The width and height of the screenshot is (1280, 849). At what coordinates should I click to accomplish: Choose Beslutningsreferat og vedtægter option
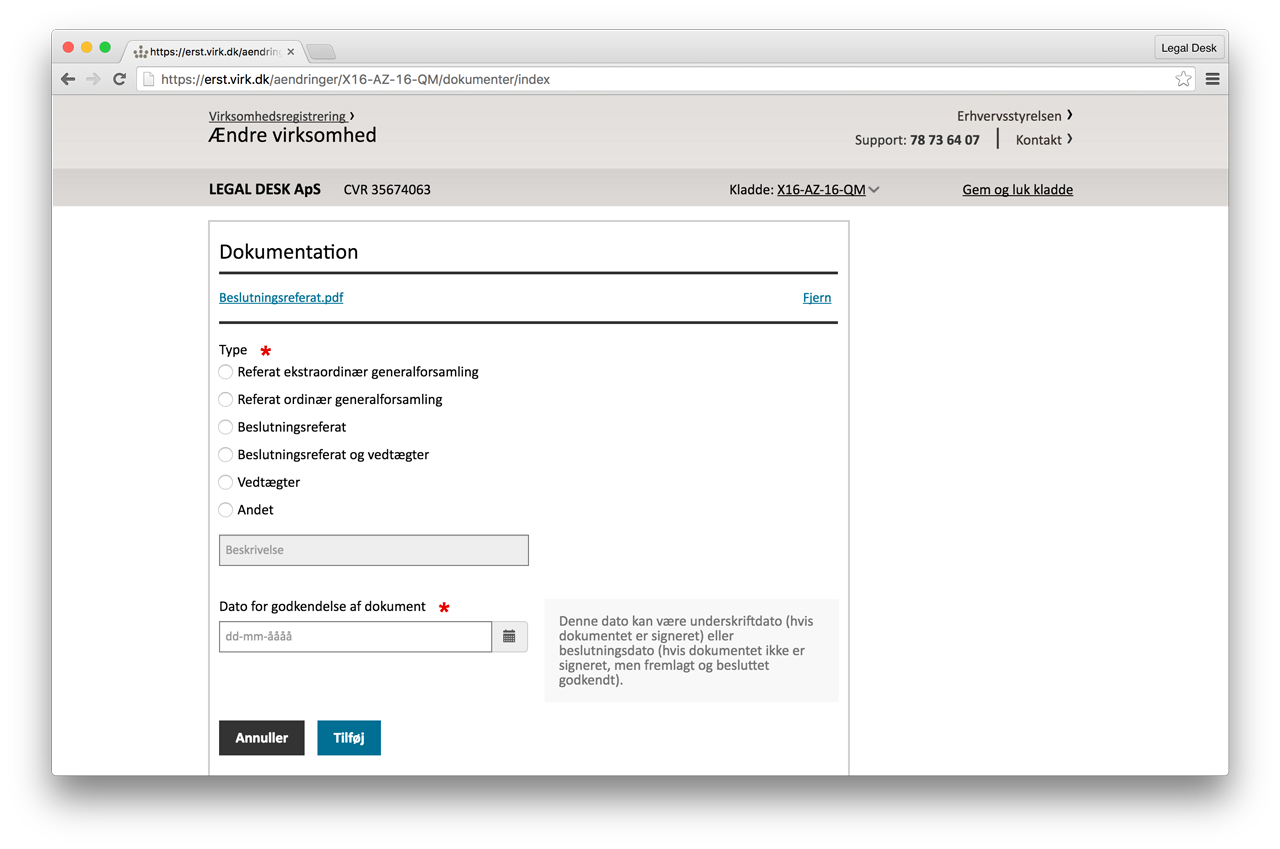(226, 454)
